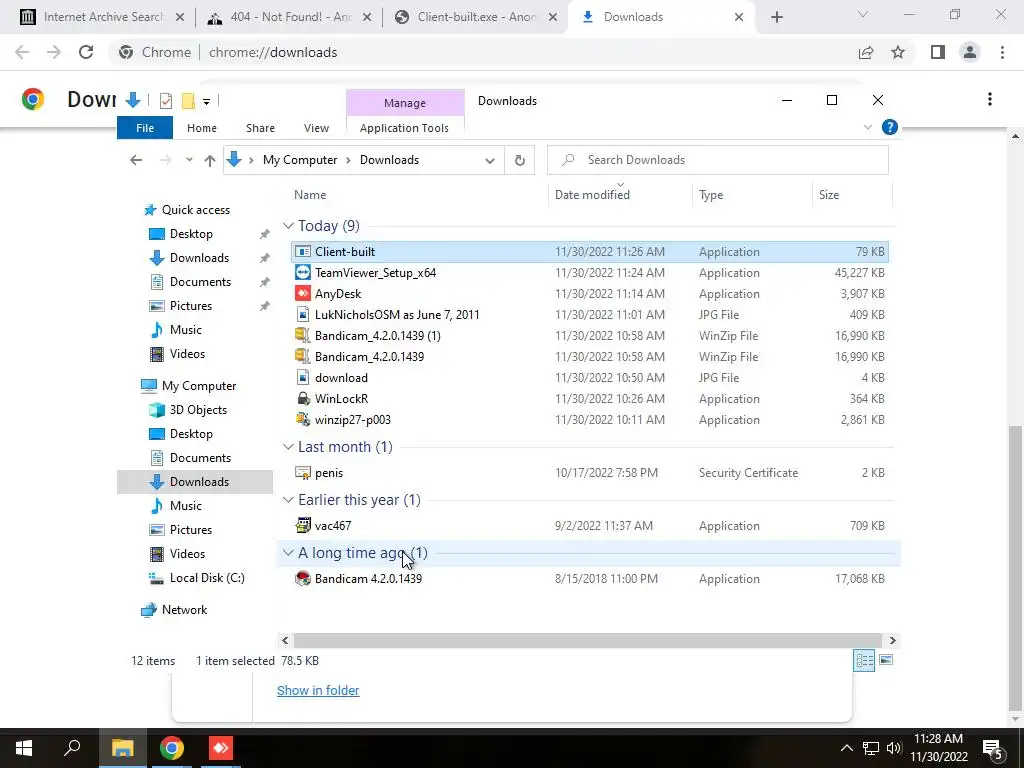The height and width of the screenshot is (768, 1024).
Task: Collapse the Earlier this year (1) group
Action: coord(288,500)
